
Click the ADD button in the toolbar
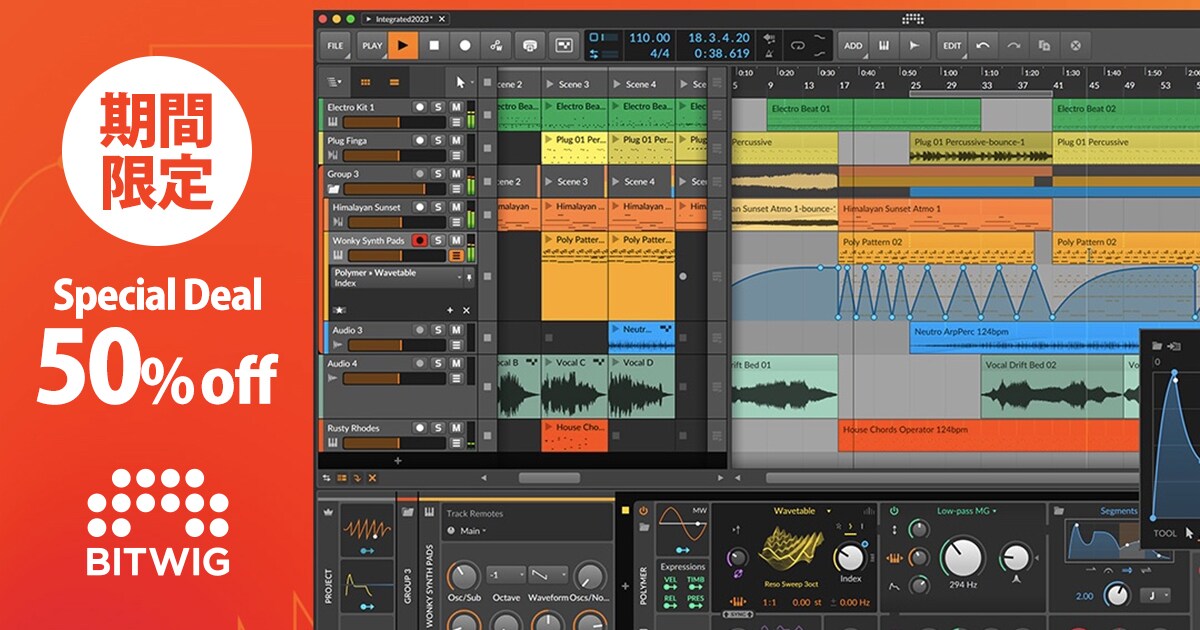point(854,46)
